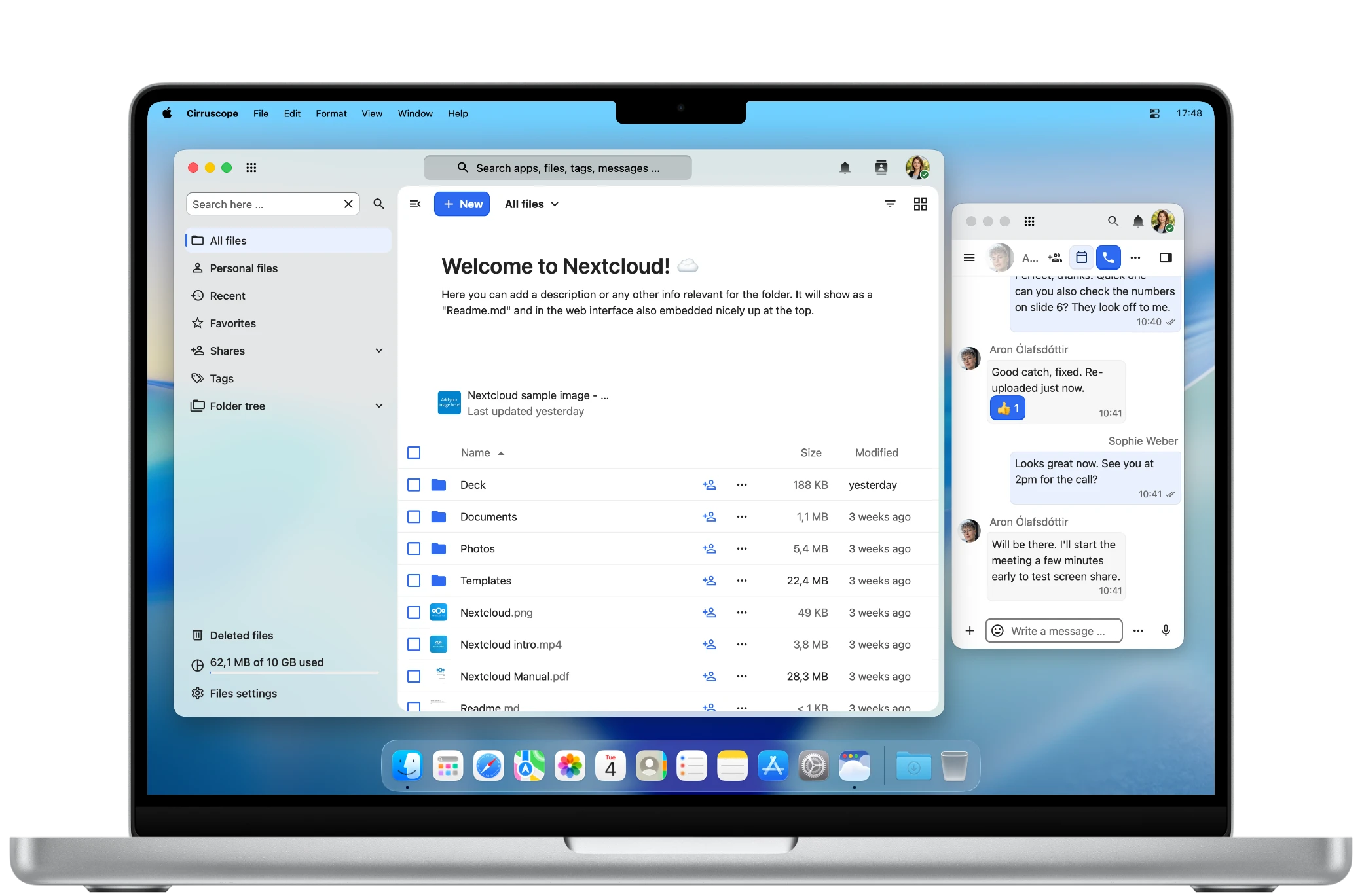Open Safari from the Dock

(488, 766)
